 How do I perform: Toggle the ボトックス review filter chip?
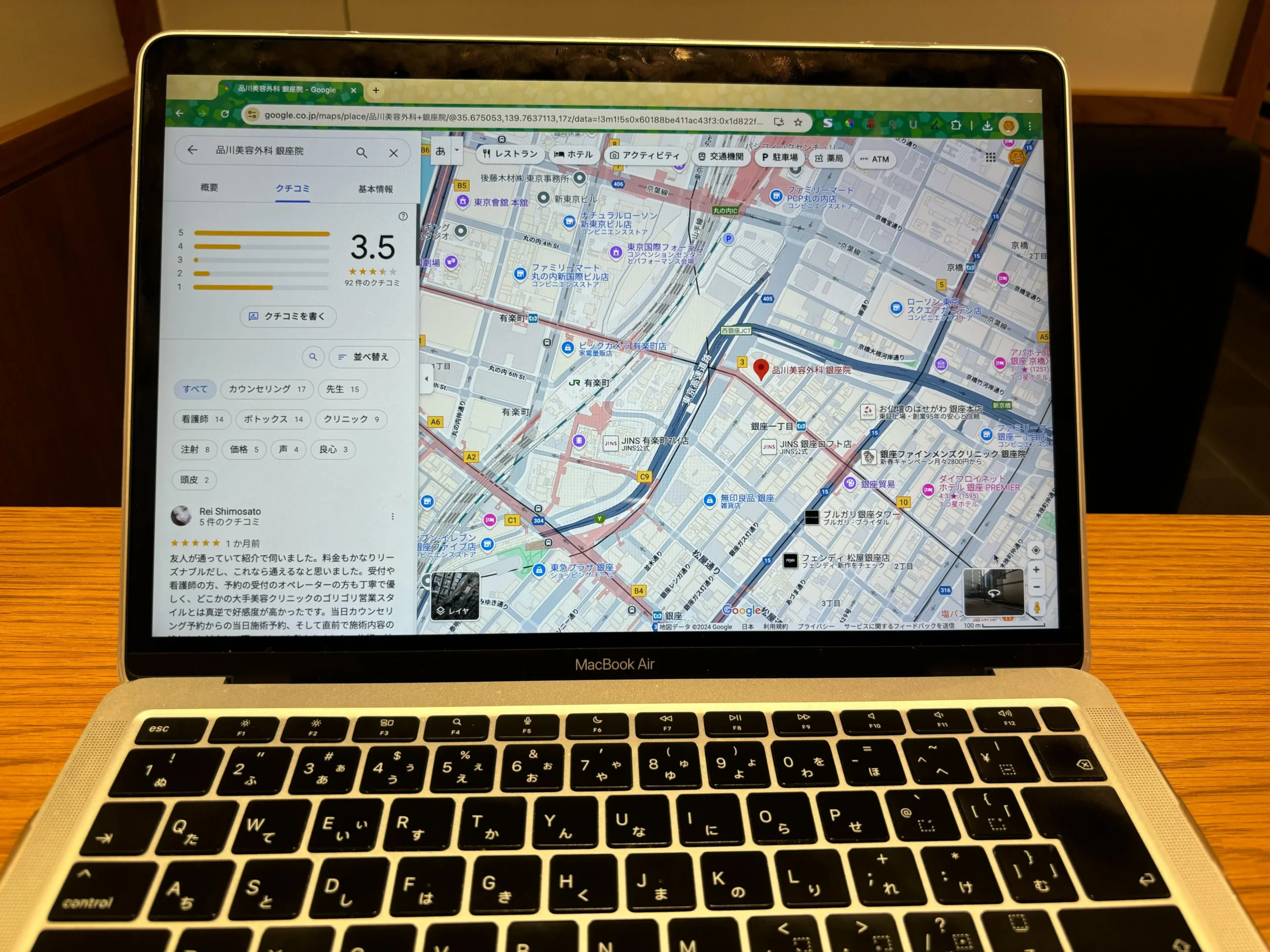coord(273,419)
